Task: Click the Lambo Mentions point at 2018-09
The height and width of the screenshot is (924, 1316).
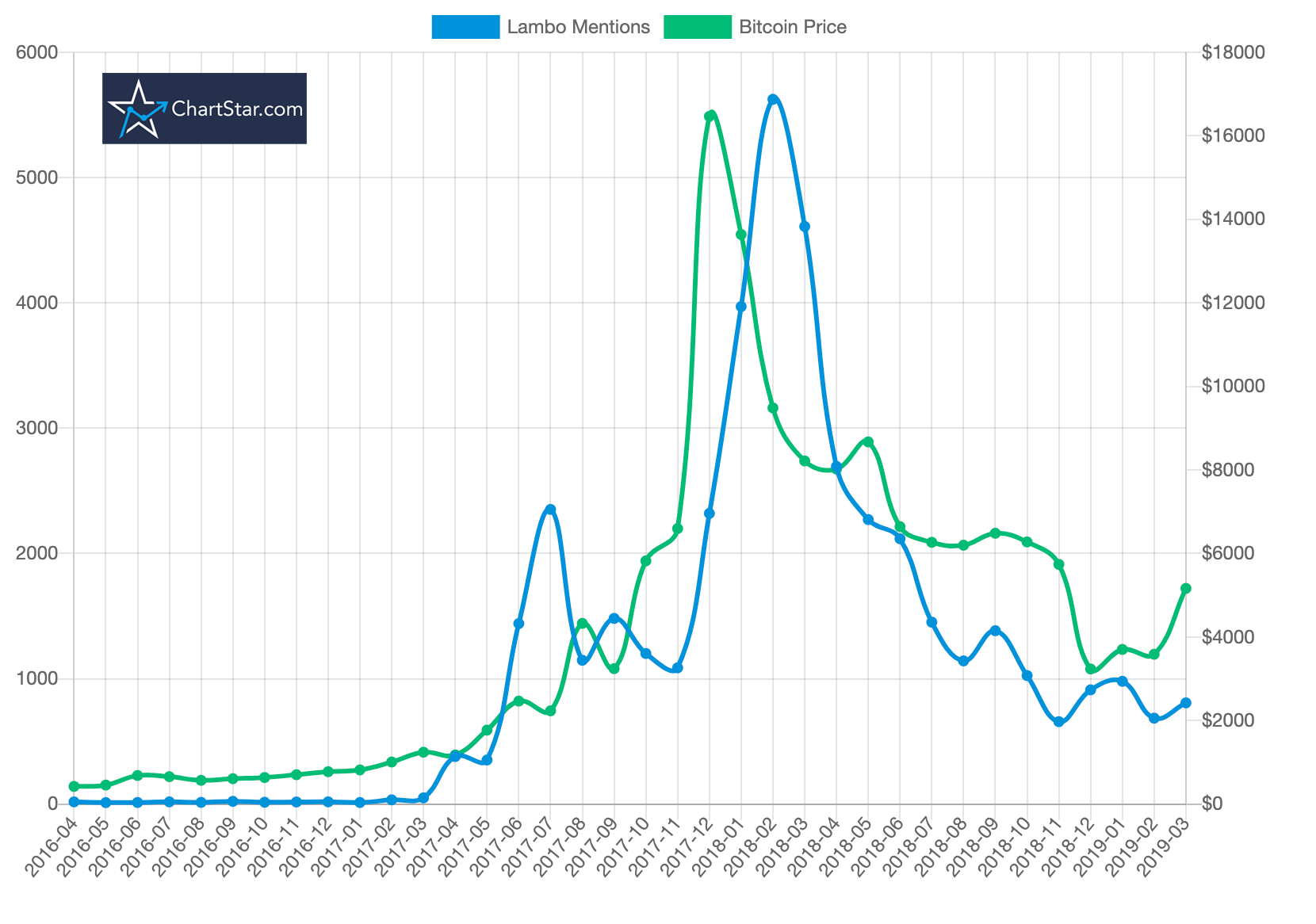Action: coord(996,631)
